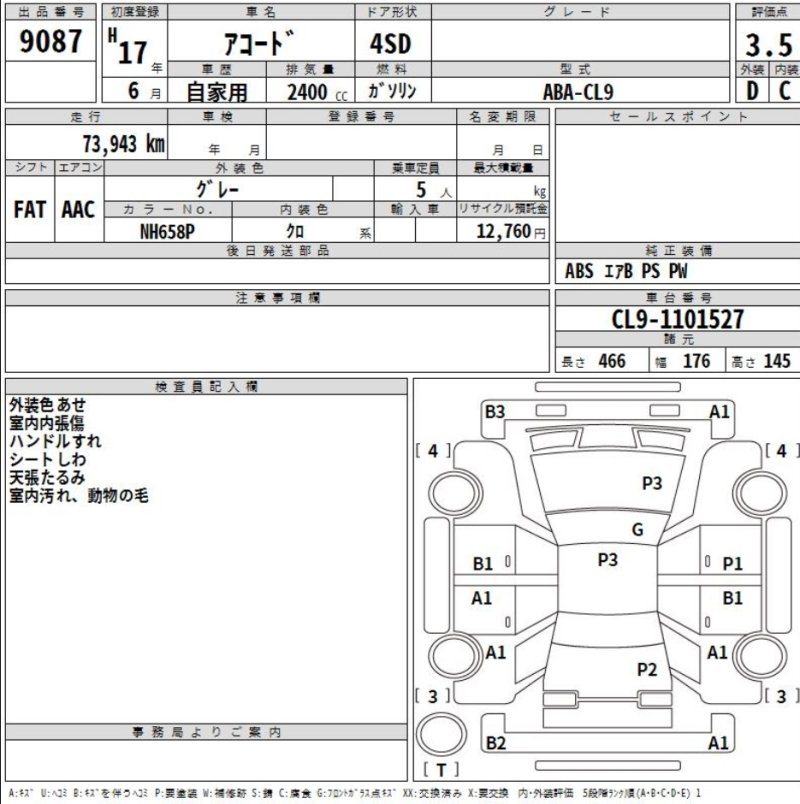Click the G mark on the windshield
Viewport: 800px width, 804px height.
pos(637,530)
